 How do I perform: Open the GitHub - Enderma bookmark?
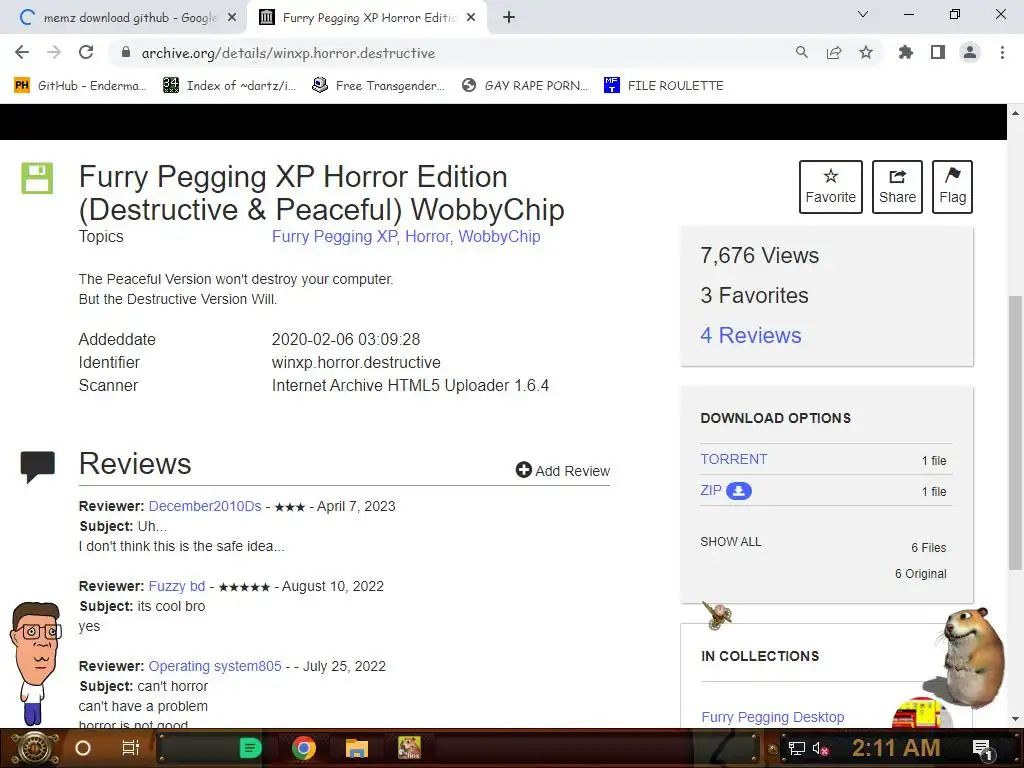point(80,86)
